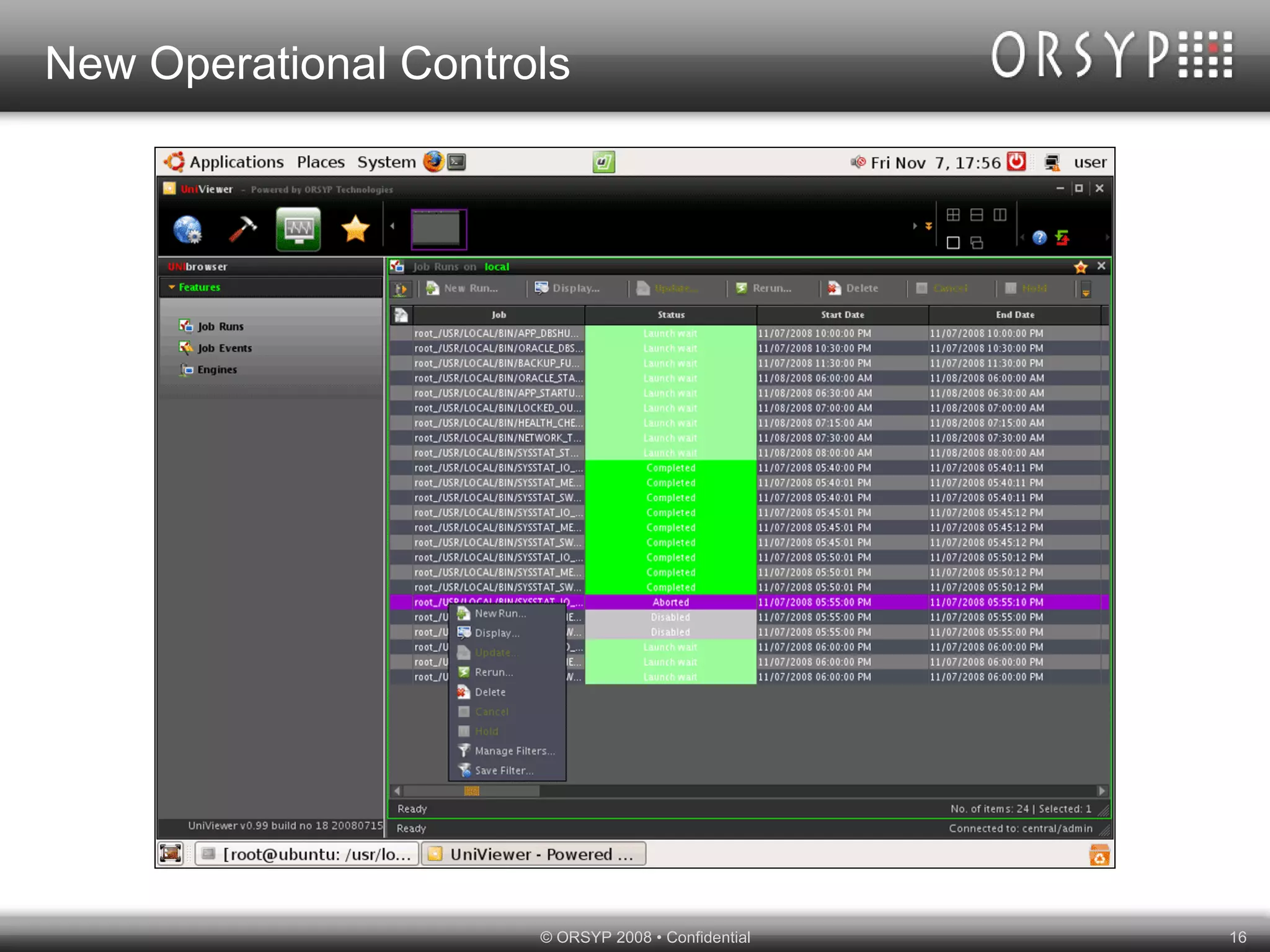The width and height of the screenshot is (1270, 952).
Task: Click the disabled Cancel toolbar button
Action: 942,288
